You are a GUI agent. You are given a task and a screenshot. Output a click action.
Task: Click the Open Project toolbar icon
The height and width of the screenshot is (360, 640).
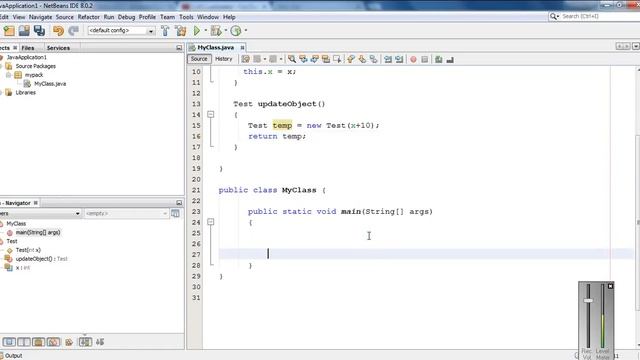24,31
